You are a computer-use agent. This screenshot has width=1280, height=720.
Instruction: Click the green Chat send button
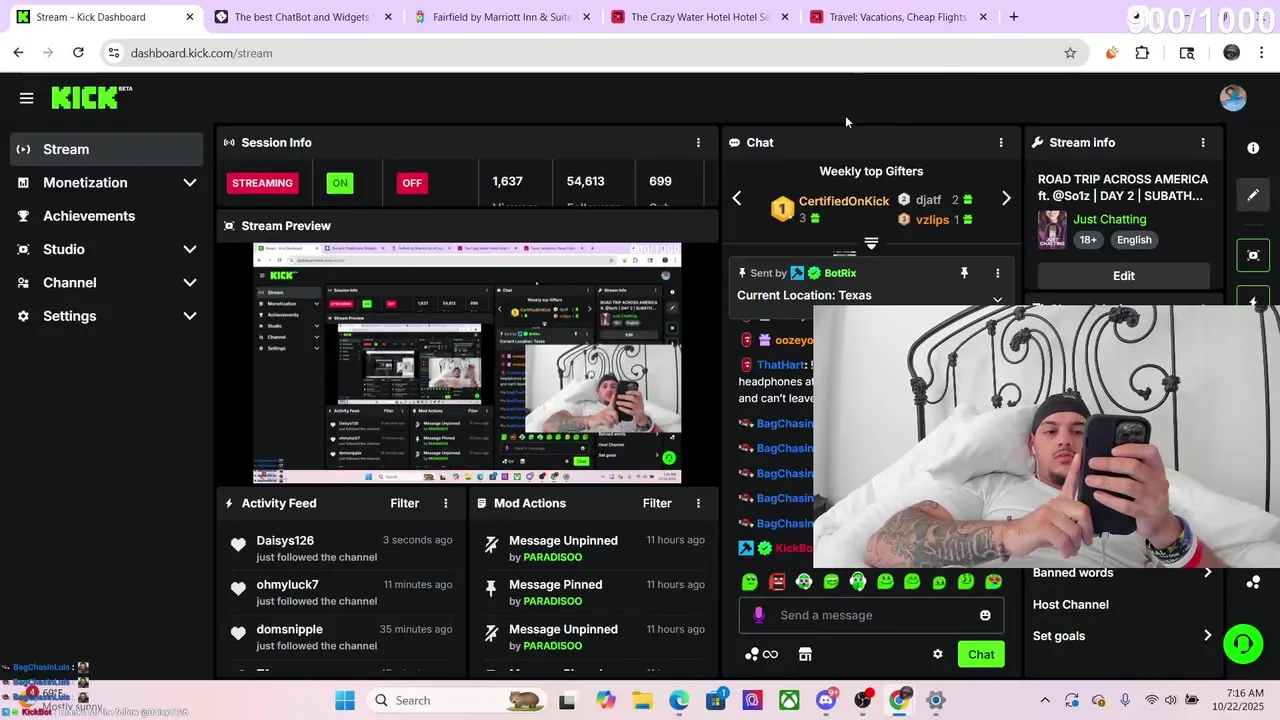[x=981, y=654]
